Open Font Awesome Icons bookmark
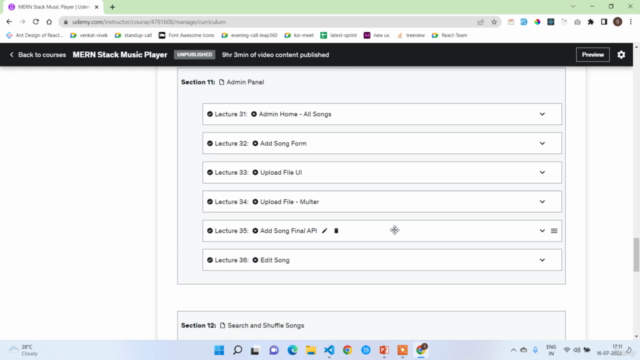 coord(187,35)
